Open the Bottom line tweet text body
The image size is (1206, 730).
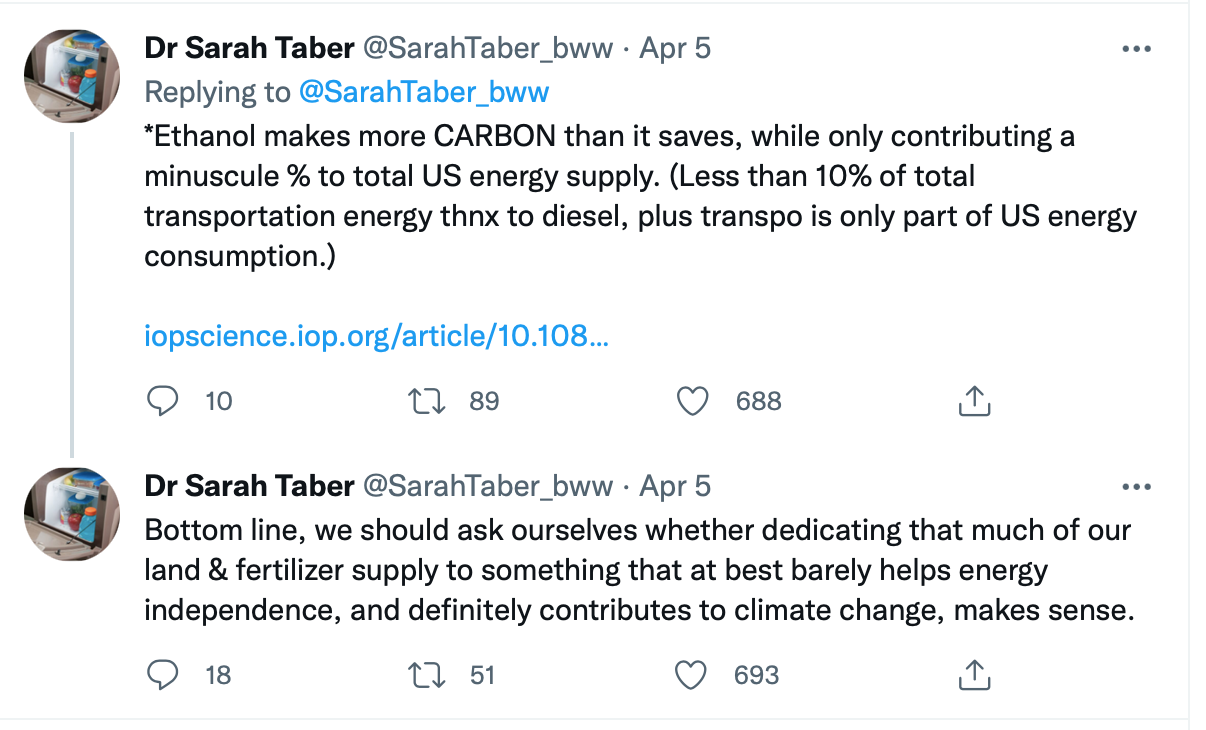click(638, 570)
